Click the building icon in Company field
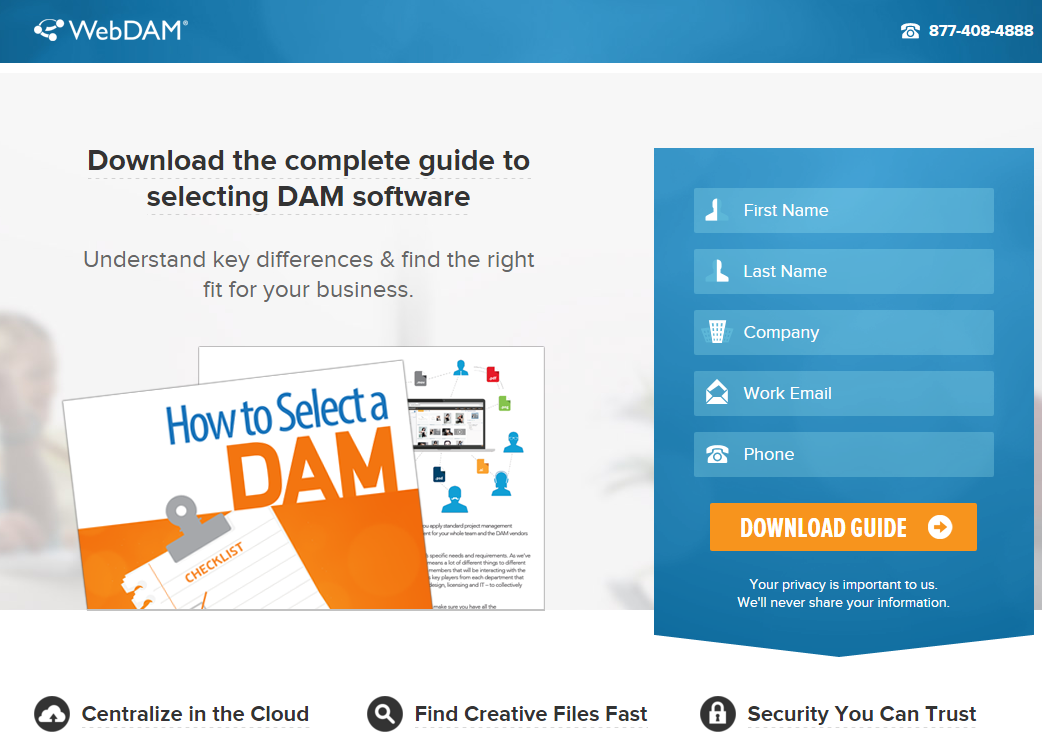This screenshot has height=736, width=1042. click(x=717, y=331)
